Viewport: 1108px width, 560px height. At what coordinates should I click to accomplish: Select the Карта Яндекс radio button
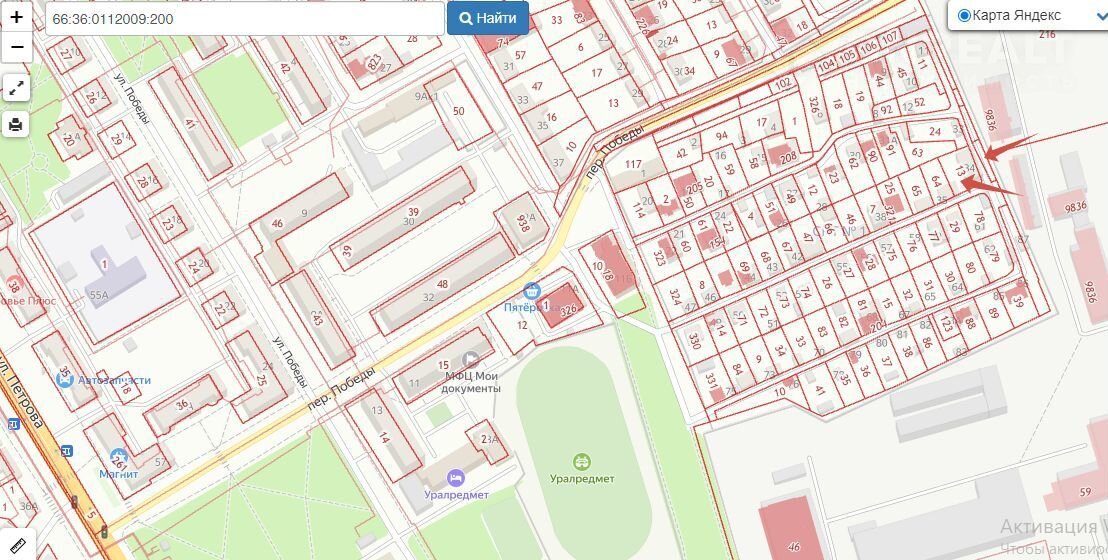[964, 15]
